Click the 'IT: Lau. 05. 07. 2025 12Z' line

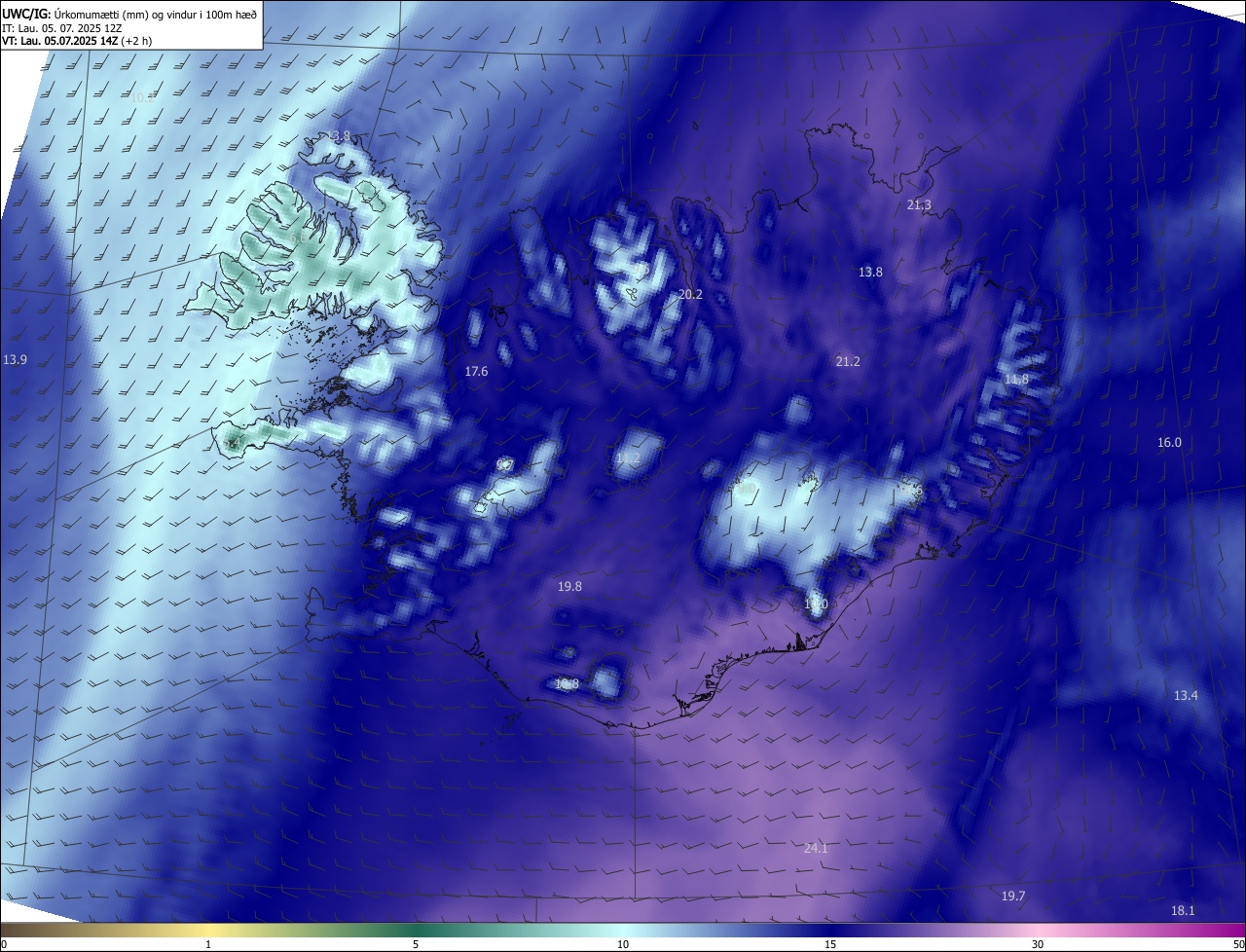(x=61, y=28)
